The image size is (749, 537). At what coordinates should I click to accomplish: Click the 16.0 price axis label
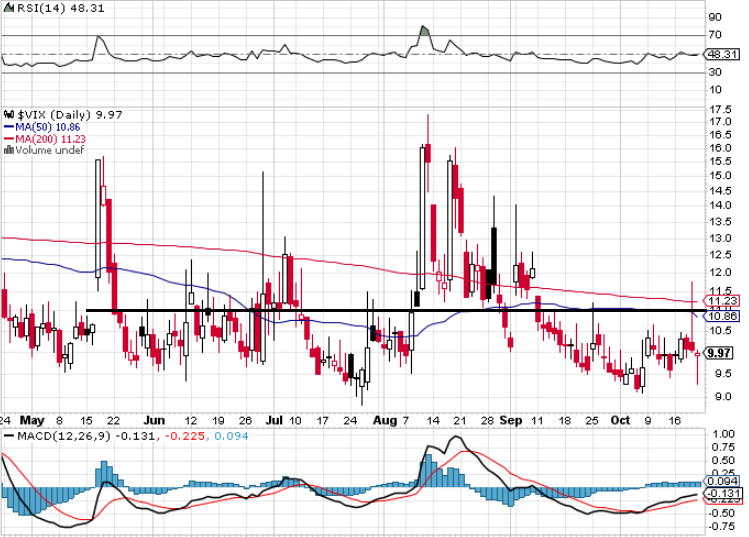(x=719, y=148)
